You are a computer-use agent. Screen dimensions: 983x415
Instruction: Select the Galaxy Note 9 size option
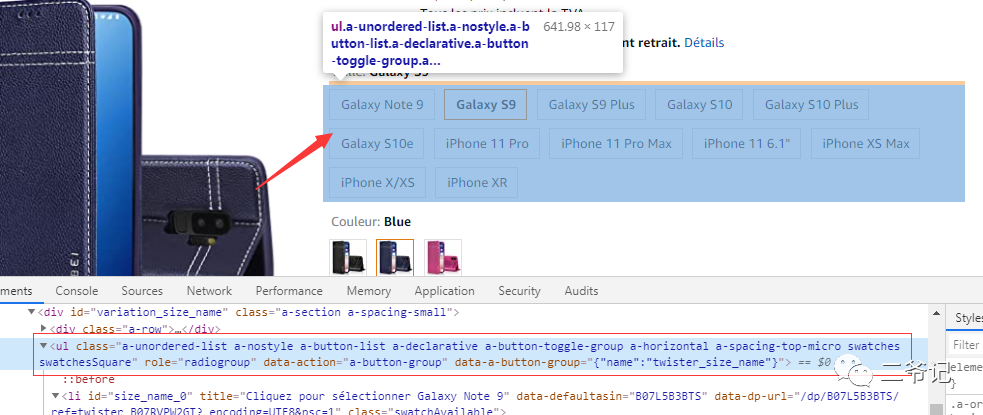382,105
